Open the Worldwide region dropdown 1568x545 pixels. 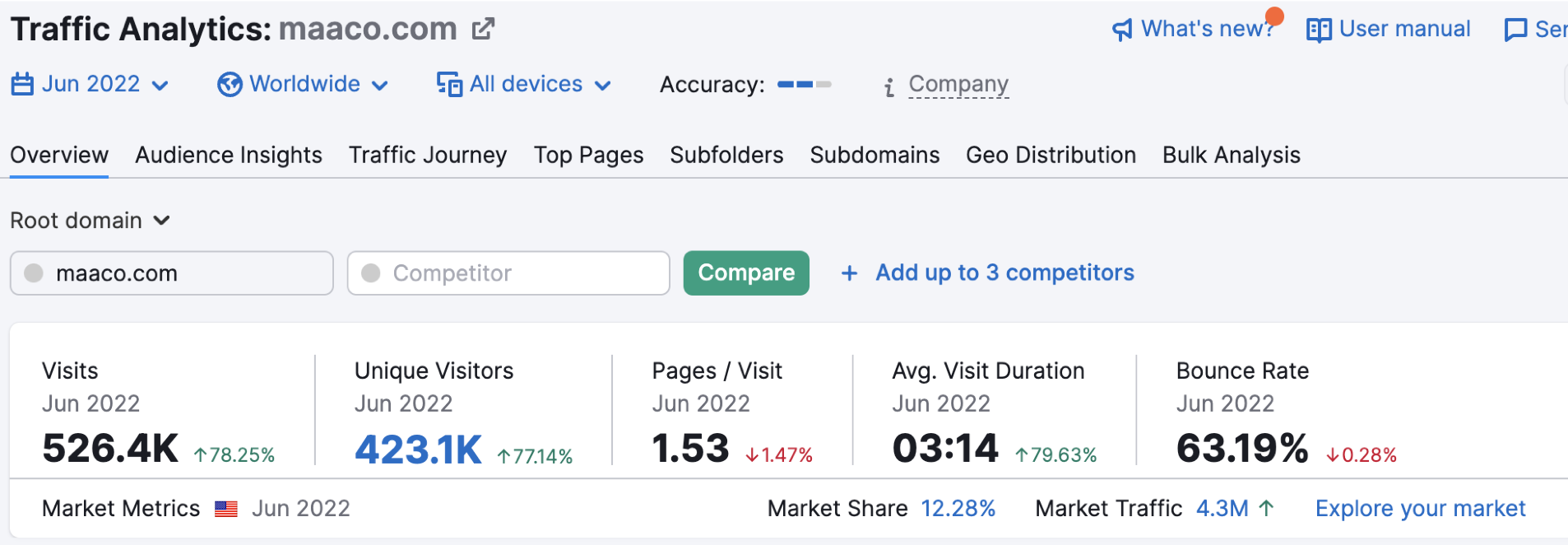point(379,86)
